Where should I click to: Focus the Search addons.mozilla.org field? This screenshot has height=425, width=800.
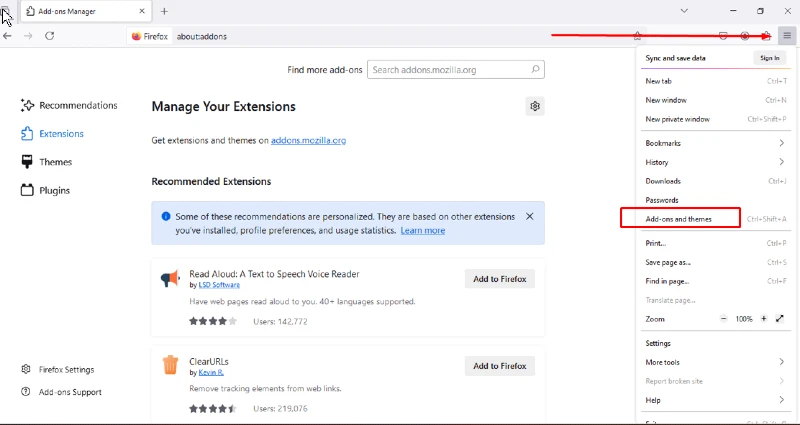point(456,69)
